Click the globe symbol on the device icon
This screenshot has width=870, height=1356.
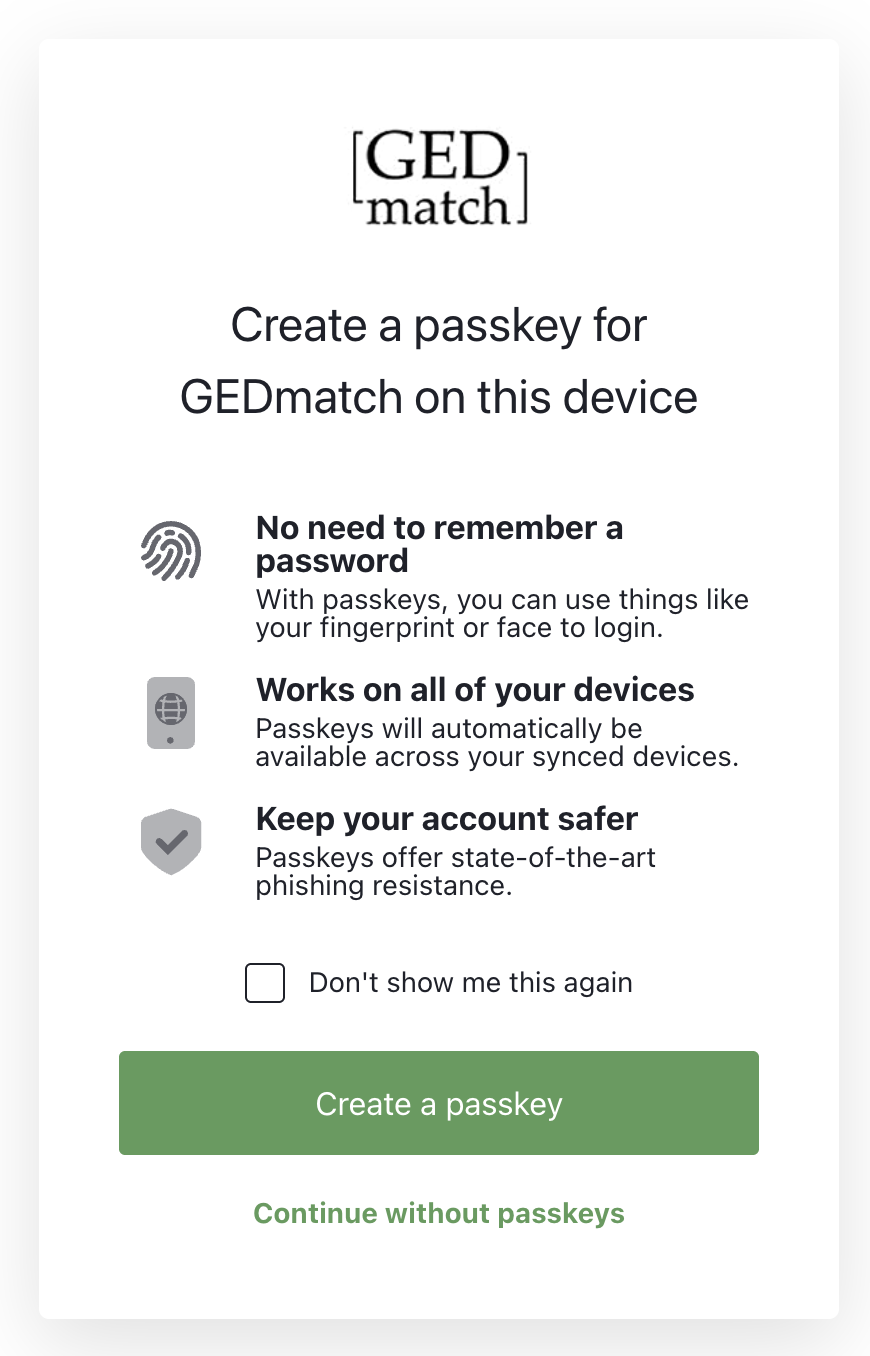(x=171, y=707)
